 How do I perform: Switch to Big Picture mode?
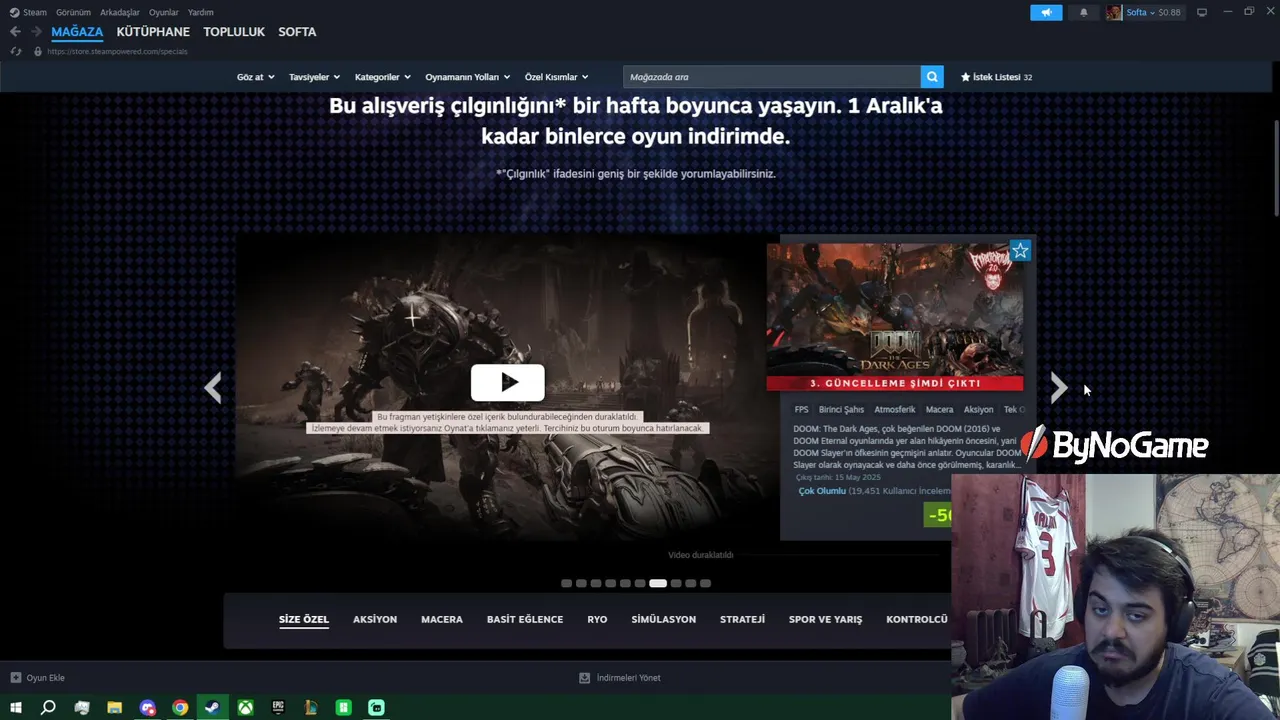coord(1202,12)
